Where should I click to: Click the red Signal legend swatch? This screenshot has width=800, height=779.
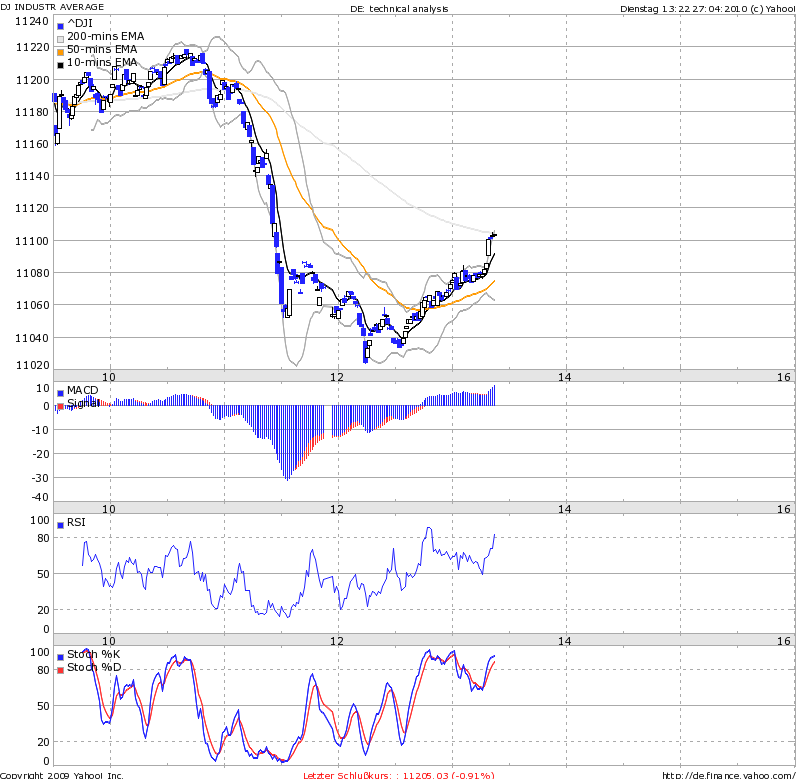point(60,406)
